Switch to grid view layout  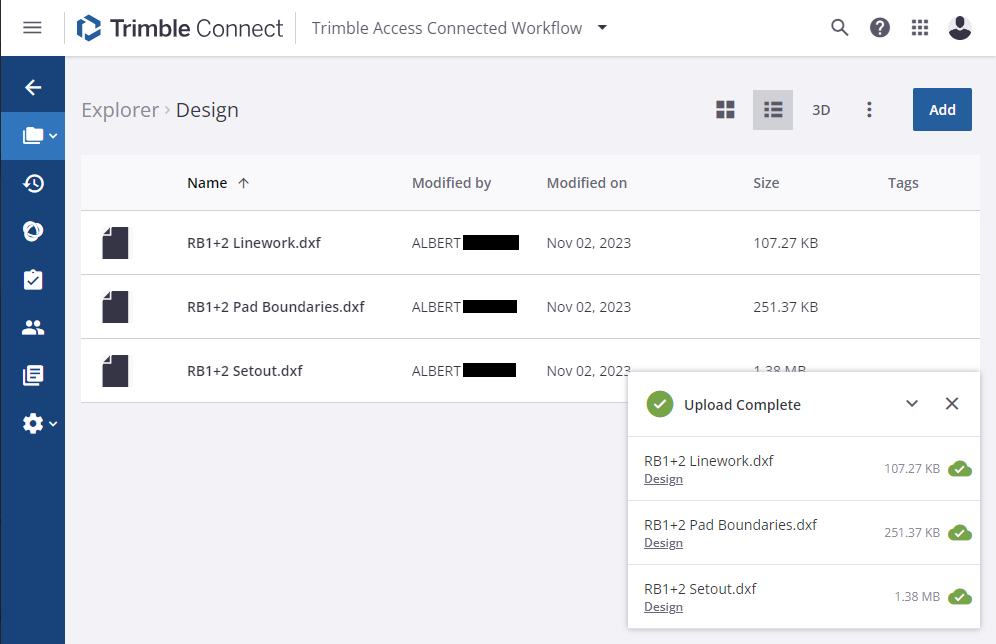[725, 109]
